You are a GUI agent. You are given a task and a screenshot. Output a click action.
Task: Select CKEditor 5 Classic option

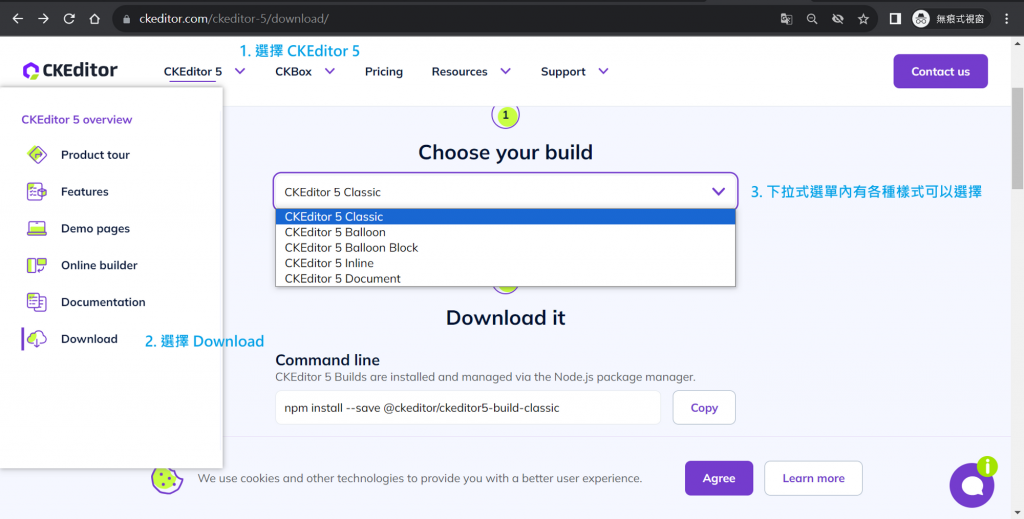click(x=505, y=216)
